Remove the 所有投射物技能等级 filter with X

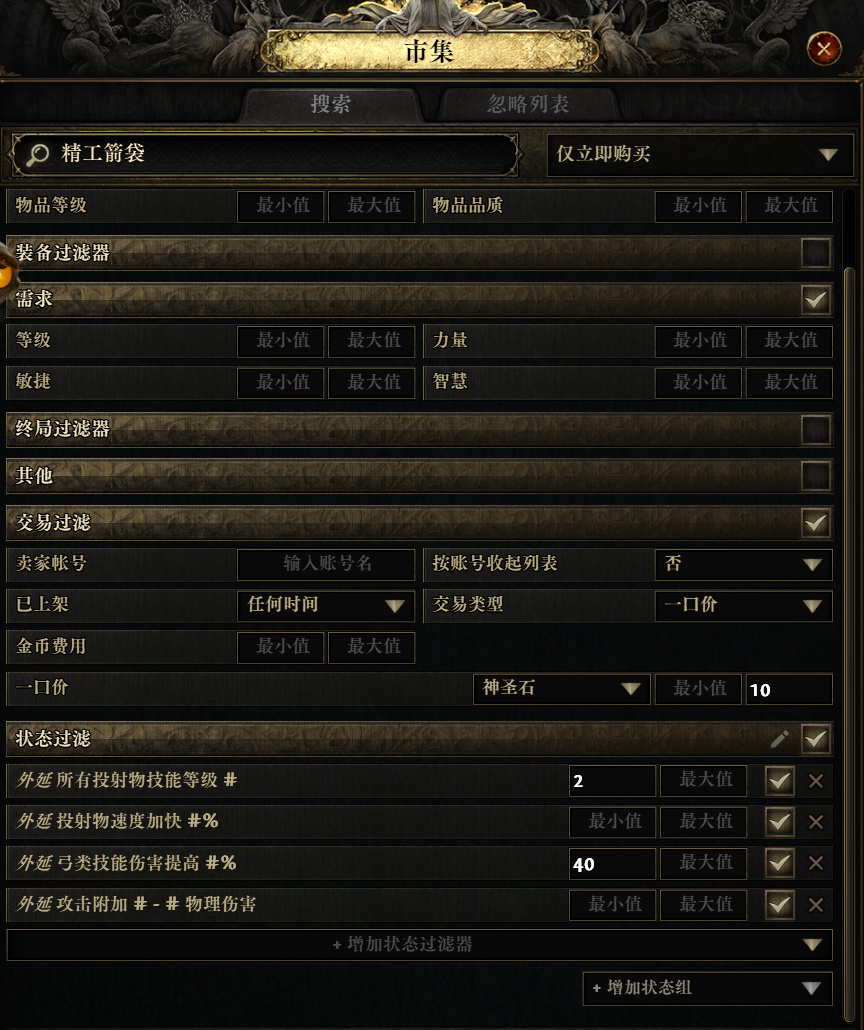pos(816,781)
